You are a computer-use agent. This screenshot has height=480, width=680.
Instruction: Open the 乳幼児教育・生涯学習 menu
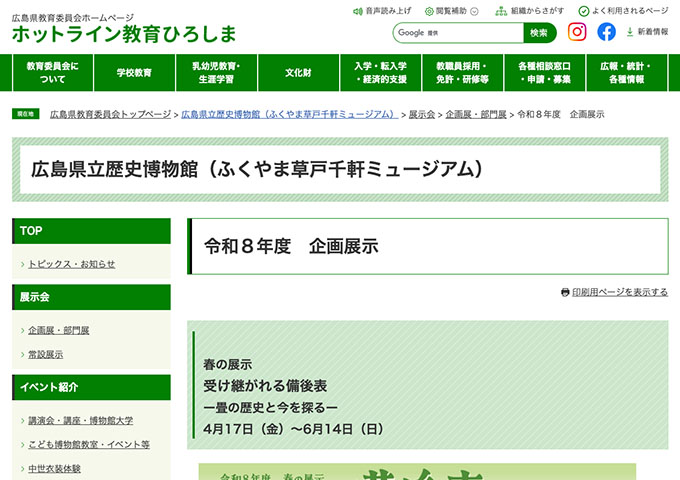click(216, 73)
